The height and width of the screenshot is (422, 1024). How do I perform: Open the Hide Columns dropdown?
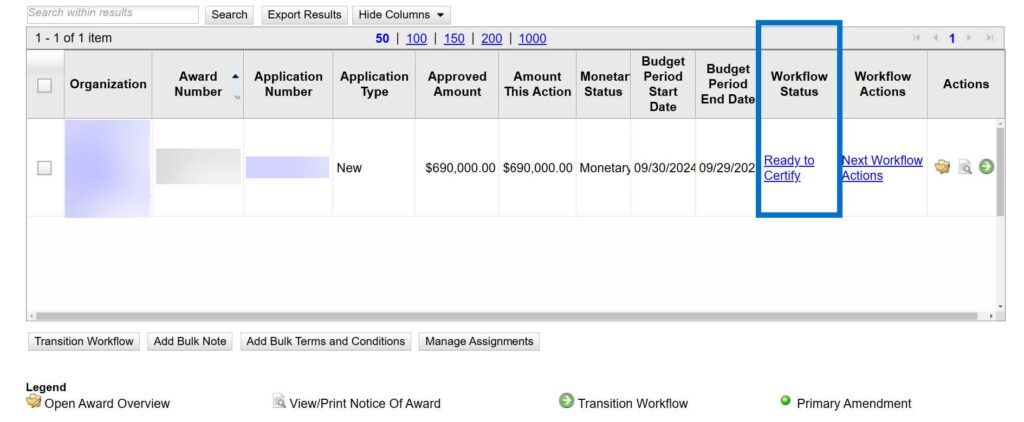401,15
